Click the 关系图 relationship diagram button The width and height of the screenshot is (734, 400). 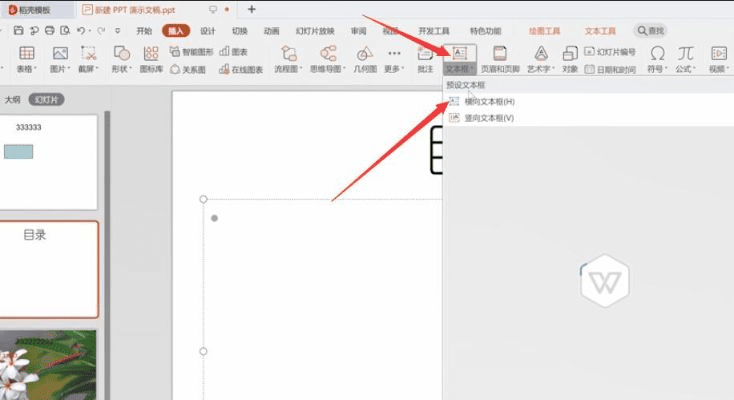point(188,69)
